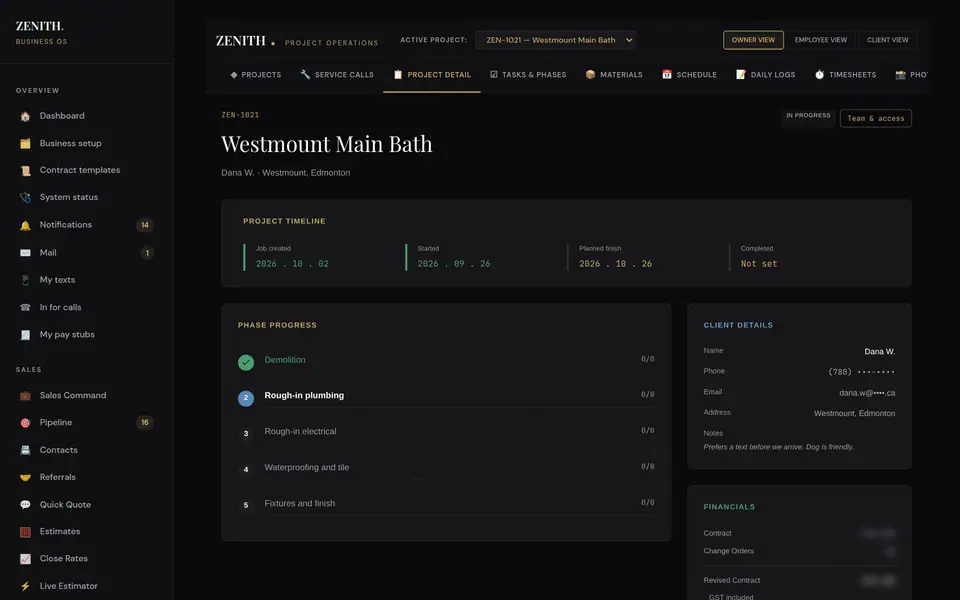The height and width of the screenshot is (600, 960).
Task: Select the Rough-in plumbing phase
Action: (446, 396)
